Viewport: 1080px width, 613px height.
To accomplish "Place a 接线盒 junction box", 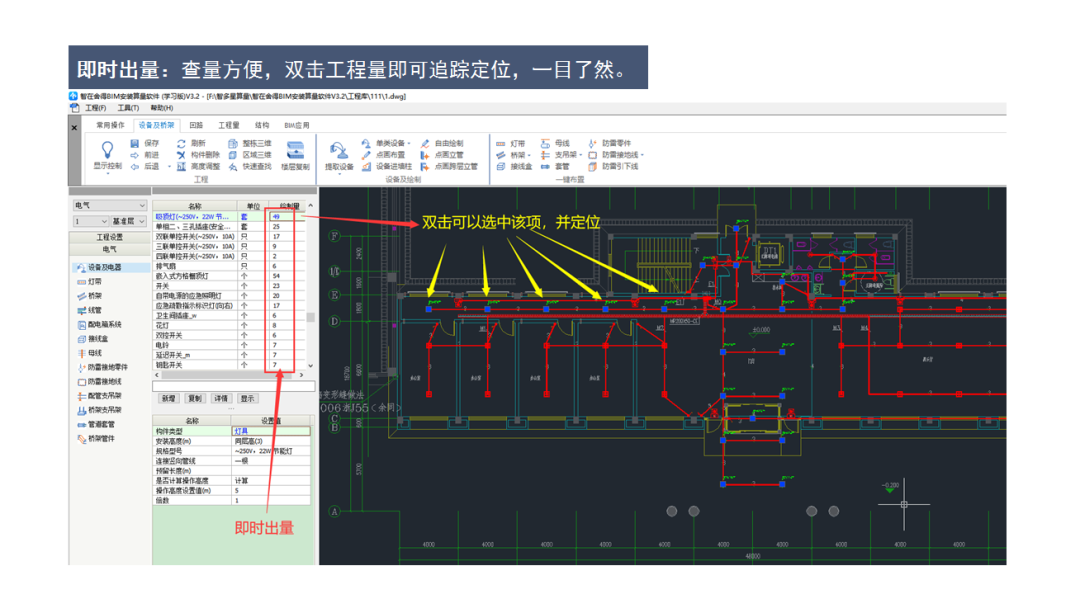I will click(514, 167).
